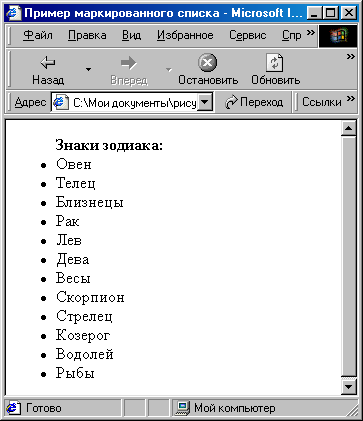The image size is (363, 421).
Task: Click the Лев list item
Action: point(69,240)
